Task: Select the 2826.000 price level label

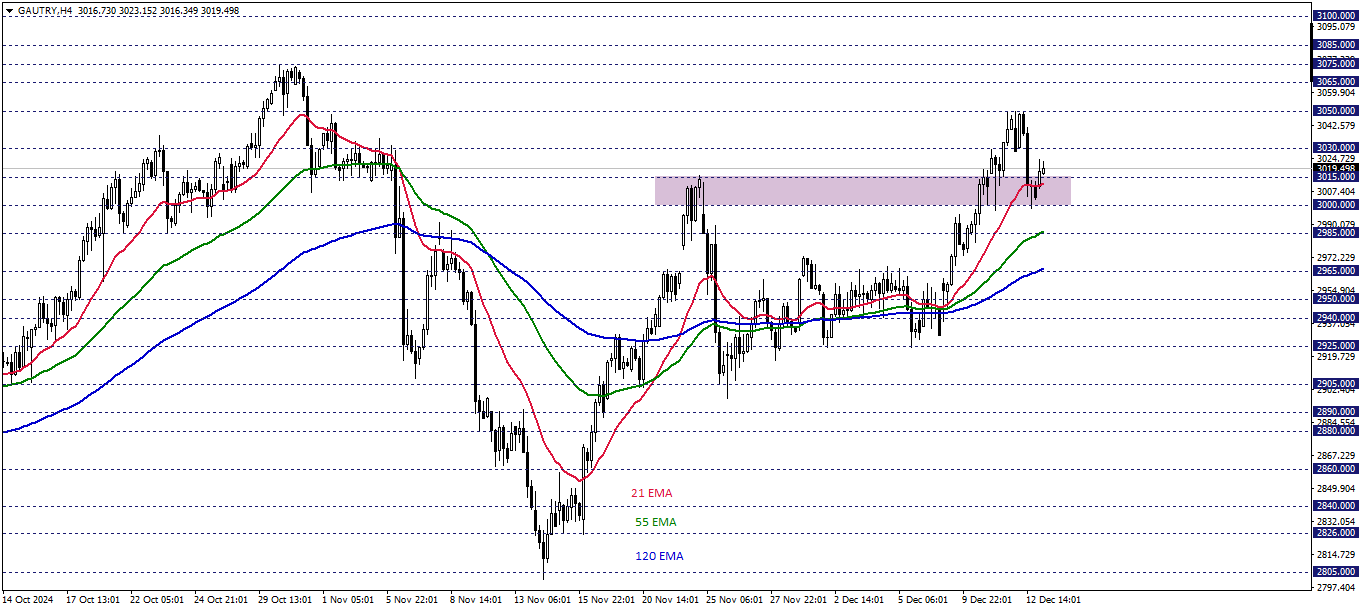Action: click(x=1336, y=533)
